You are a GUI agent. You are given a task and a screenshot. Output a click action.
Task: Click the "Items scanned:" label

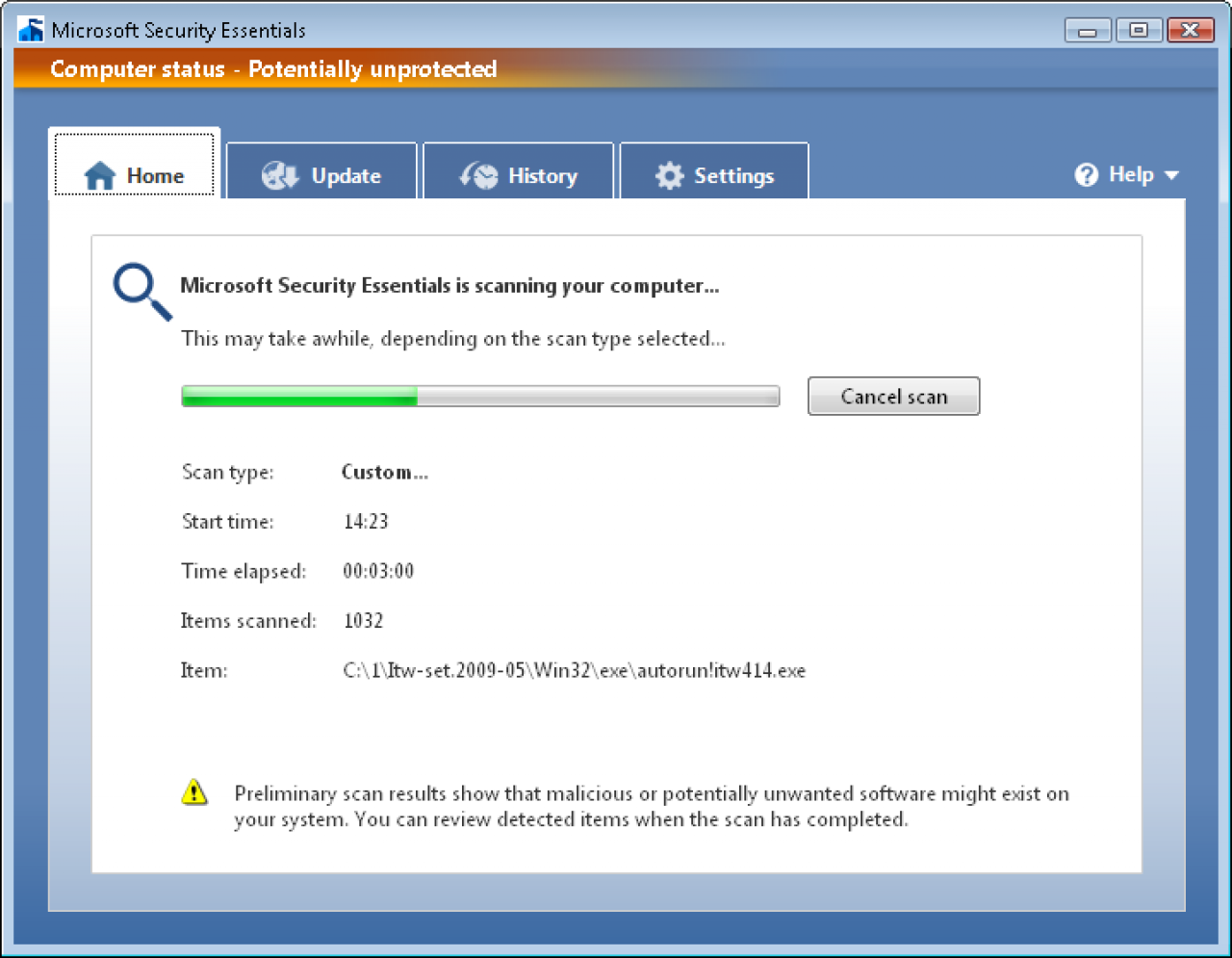click(x=248, y=620)
